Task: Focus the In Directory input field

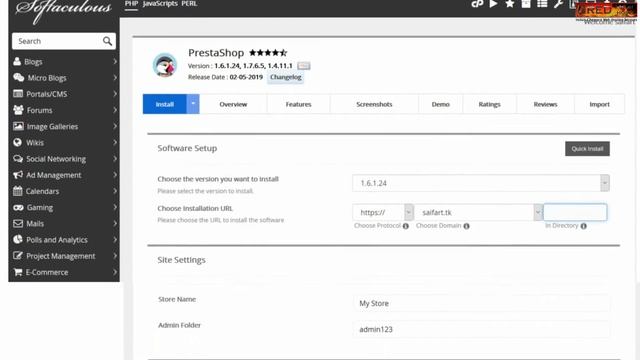Action: tap(576, 212)
